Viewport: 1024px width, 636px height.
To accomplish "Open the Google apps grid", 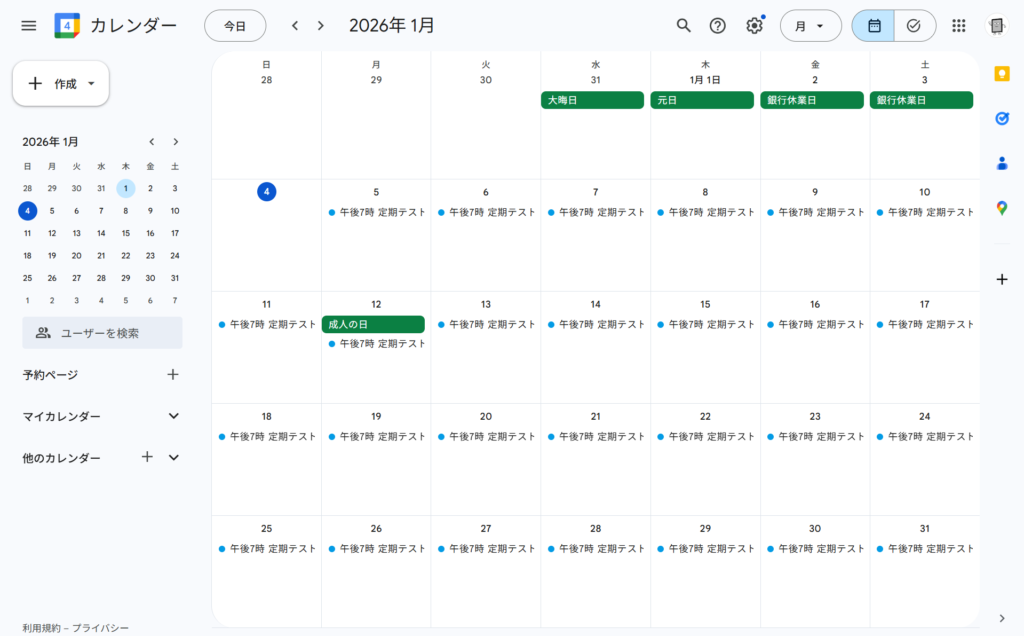I will point(959,25).
